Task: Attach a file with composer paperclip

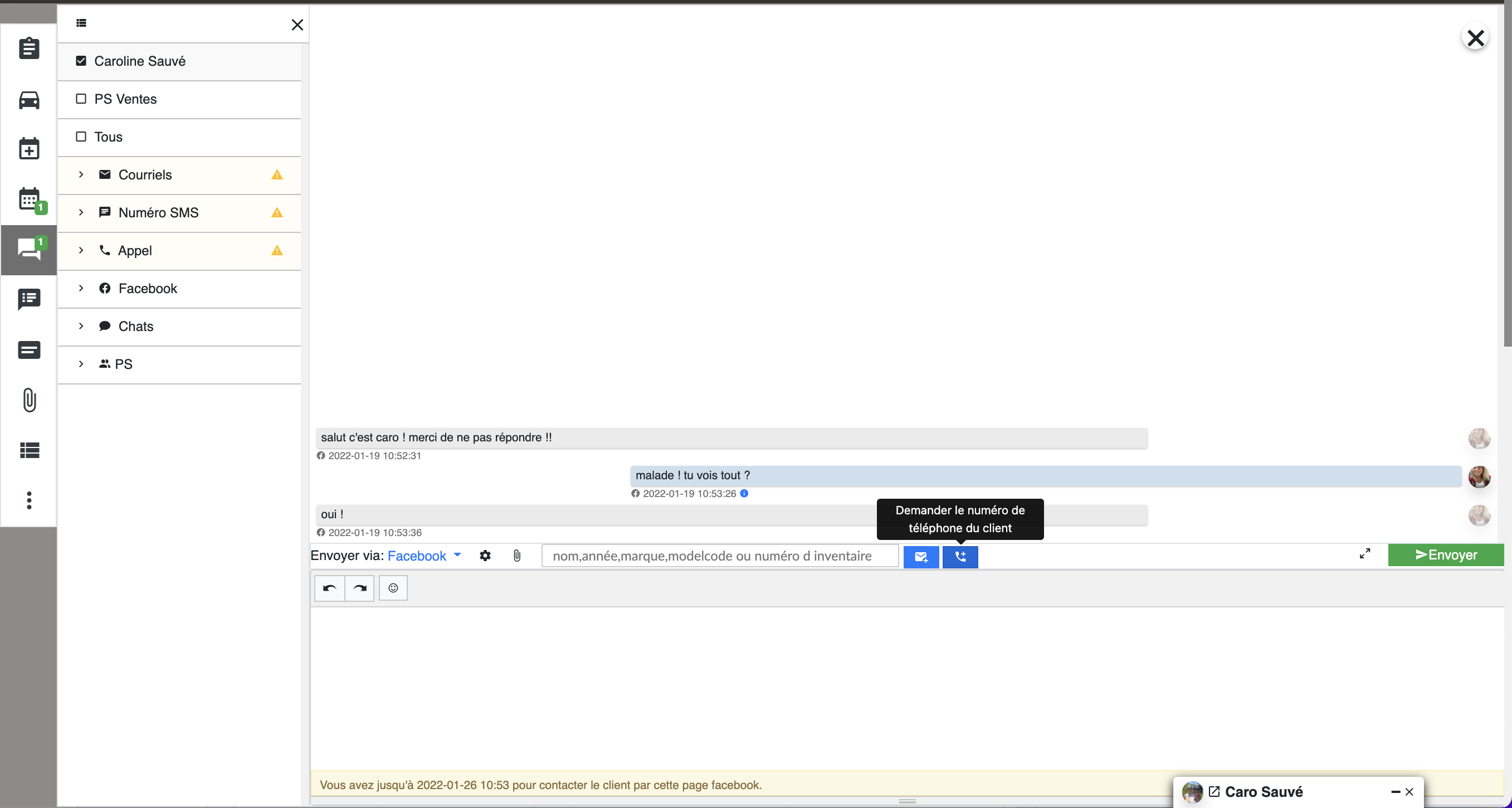Action: [x=516, y=556]
